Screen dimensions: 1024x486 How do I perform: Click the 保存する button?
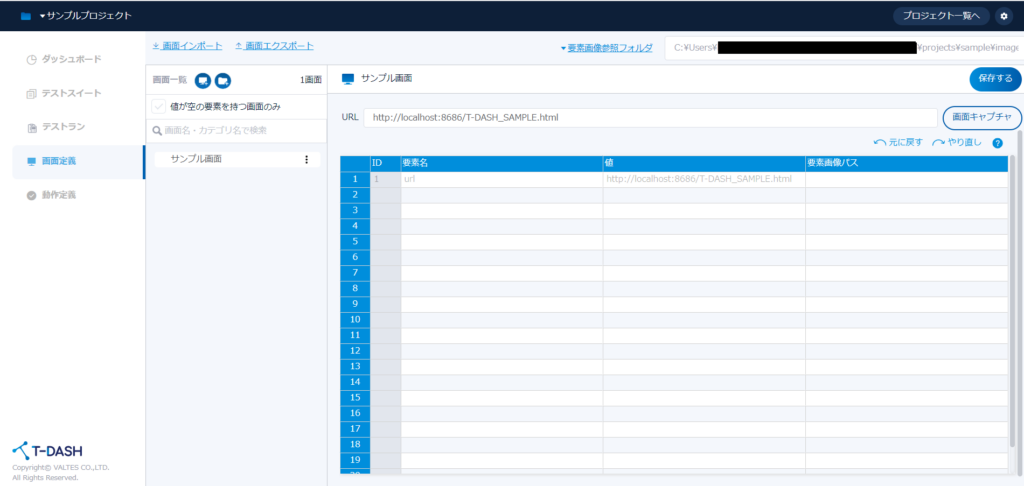point(994,79)
